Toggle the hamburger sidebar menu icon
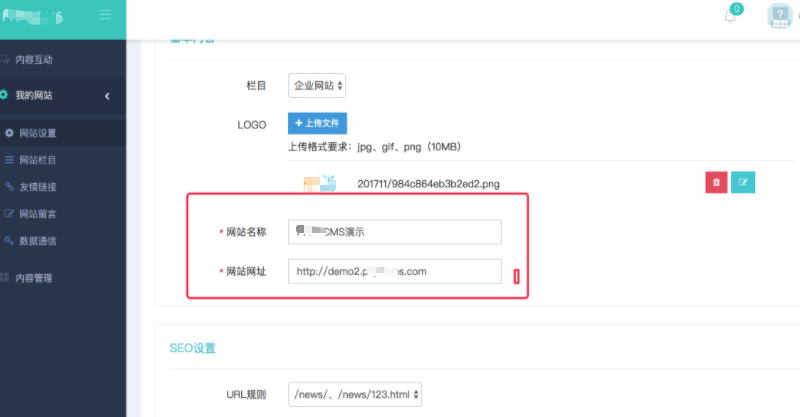This screenshot has width=800, height=417. [105, 14]
